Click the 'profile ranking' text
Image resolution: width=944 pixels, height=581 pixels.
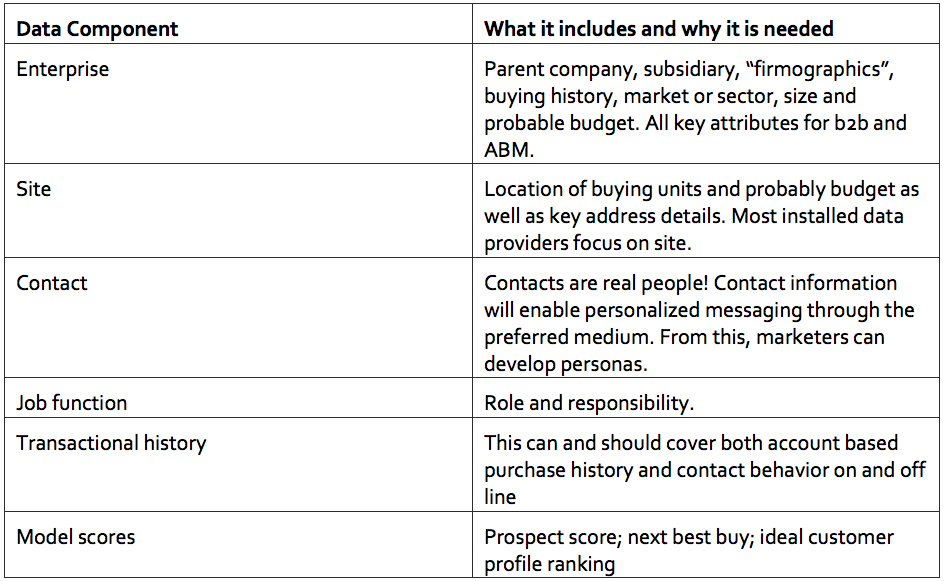550,564
